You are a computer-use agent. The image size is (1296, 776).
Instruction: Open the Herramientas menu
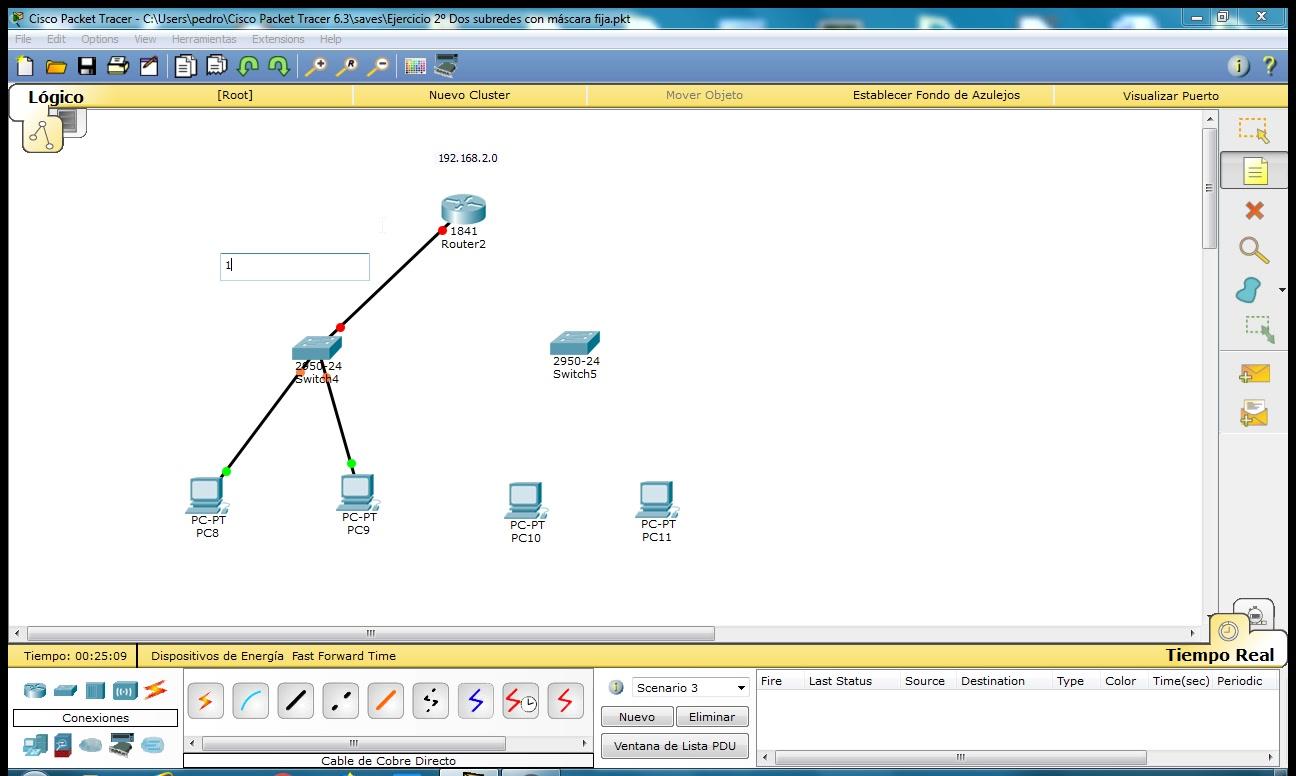pyautogui.click(x=204, y=39)
